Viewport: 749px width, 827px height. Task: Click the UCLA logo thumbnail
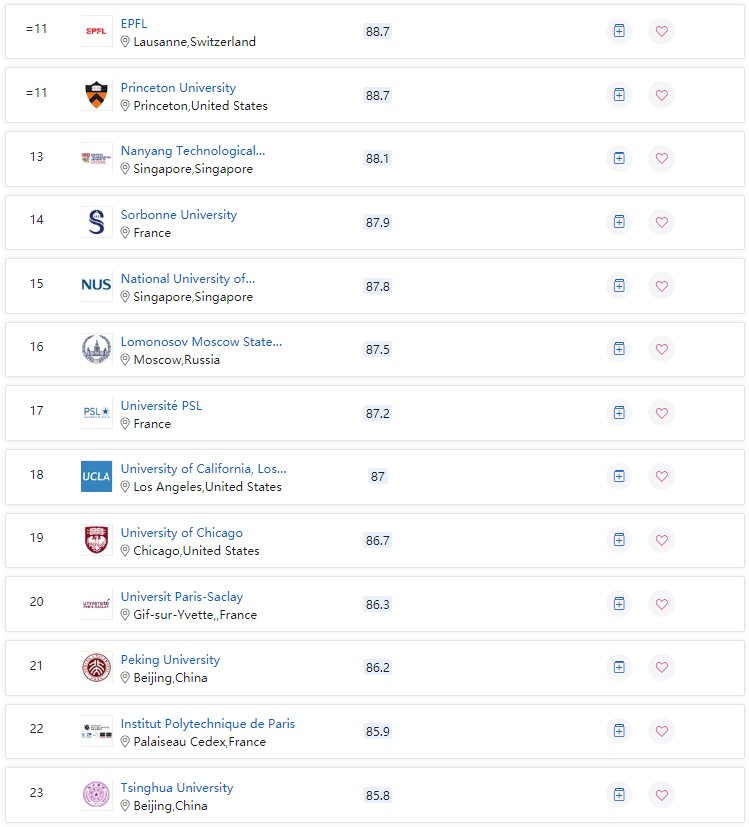coord(97,476)
